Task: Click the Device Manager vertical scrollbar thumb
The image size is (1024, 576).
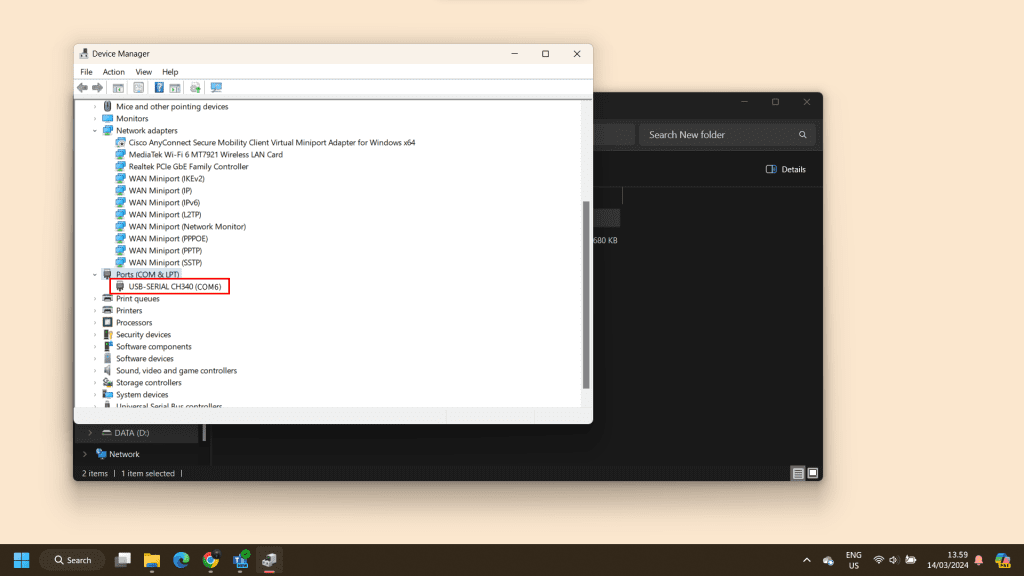Action: pos(586,295)
